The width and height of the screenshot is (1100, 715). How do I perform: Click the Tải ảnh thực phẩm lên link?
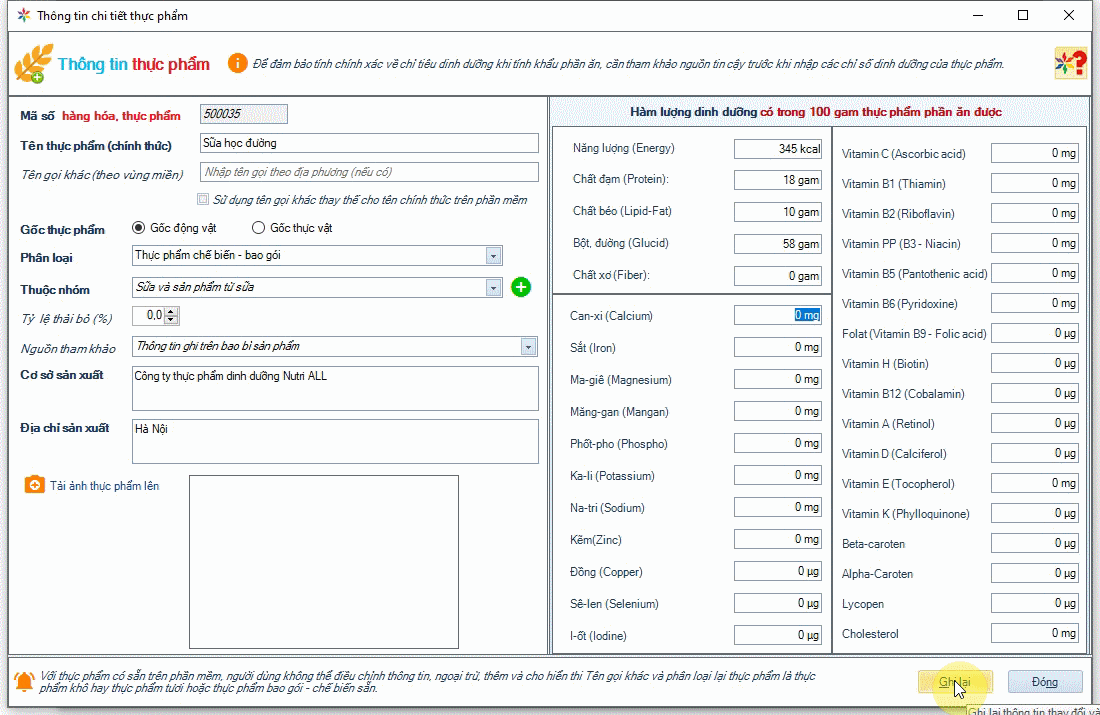point(104,486)
